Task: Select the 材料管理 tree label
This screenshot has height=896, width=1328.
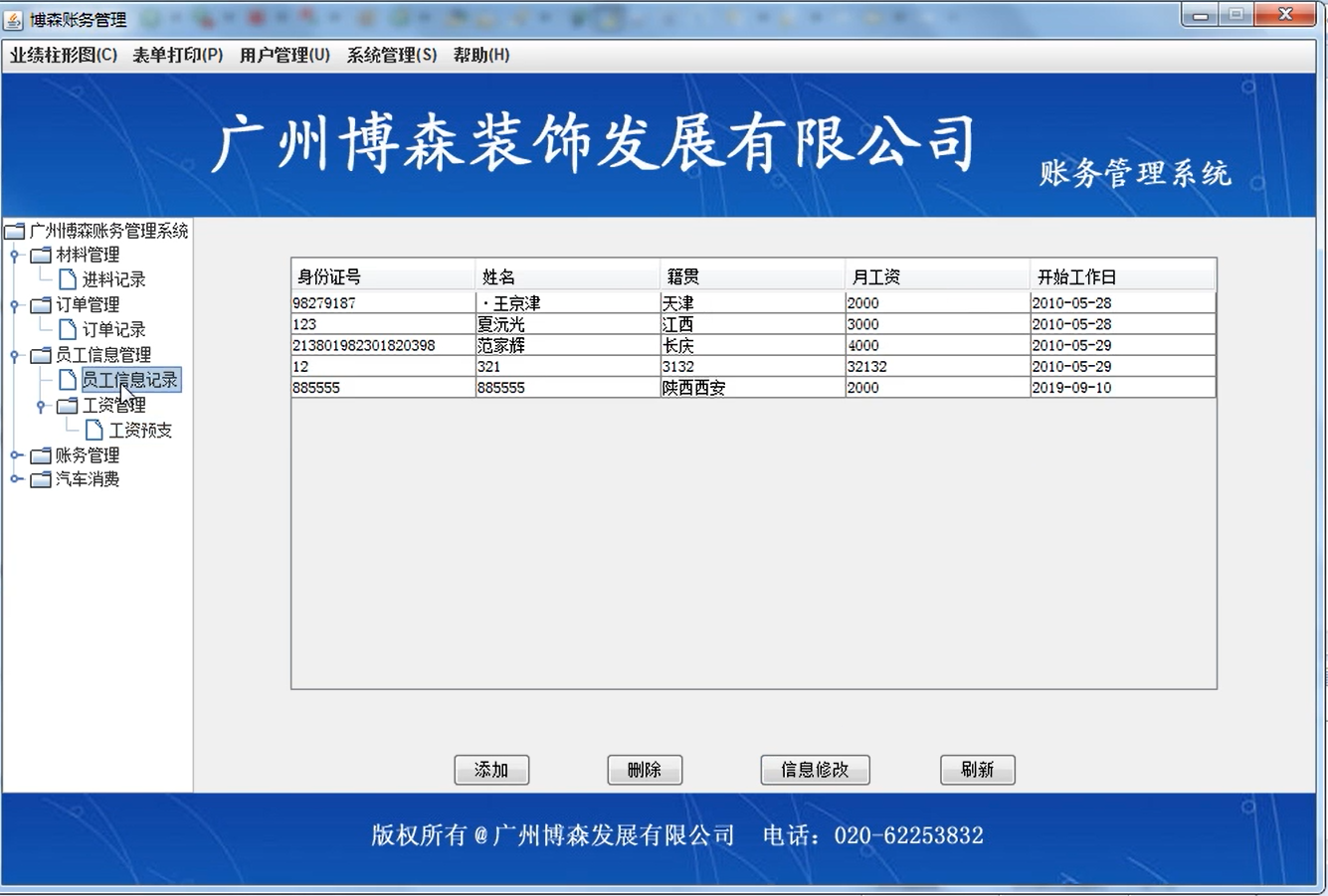Action: 88,256
